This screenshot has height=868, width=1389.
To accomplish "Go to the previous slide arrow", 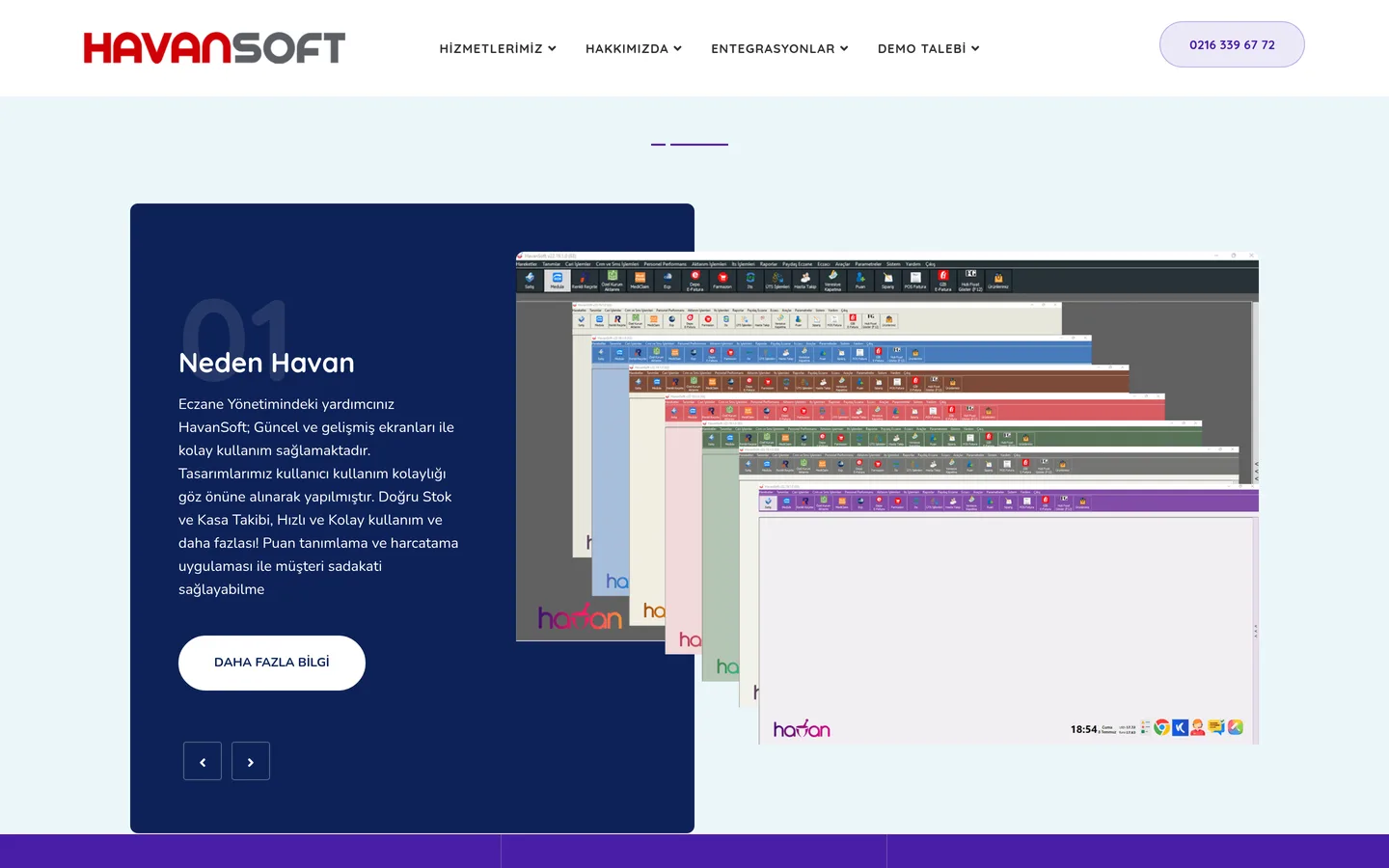I will [x=203, y=761].
